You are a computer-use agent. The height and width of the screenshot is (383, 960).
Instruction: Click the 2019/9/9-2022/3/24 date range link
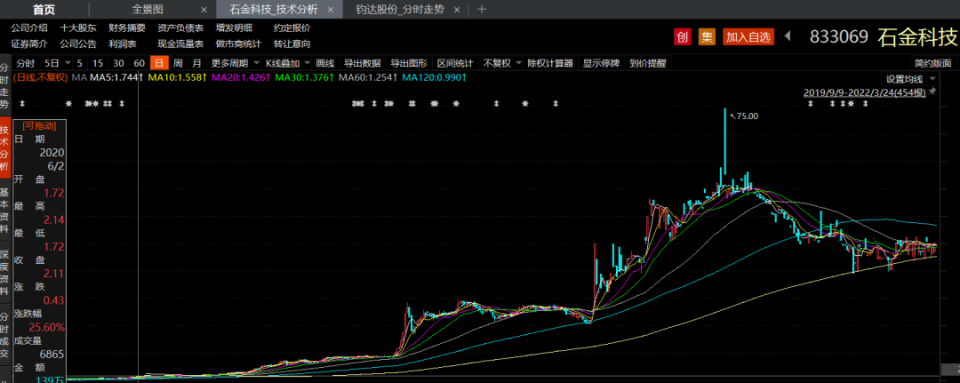pos(864,92)
